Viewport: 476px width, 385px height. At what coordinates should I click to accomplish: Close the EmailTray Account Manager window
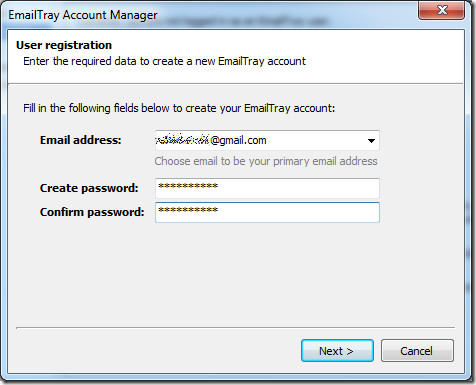click(x=441, y=10)
